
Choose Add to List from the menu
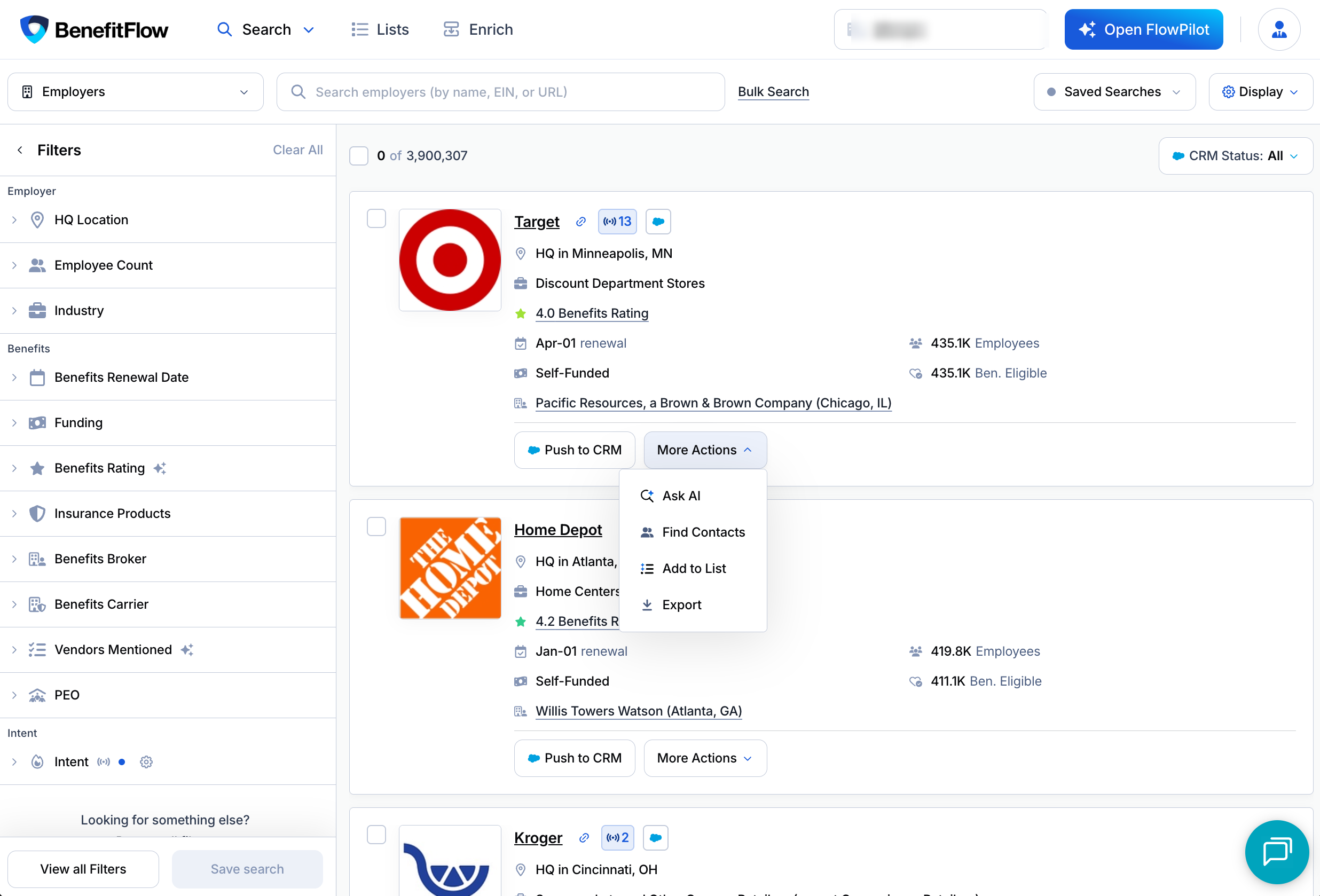coord(693,568)
